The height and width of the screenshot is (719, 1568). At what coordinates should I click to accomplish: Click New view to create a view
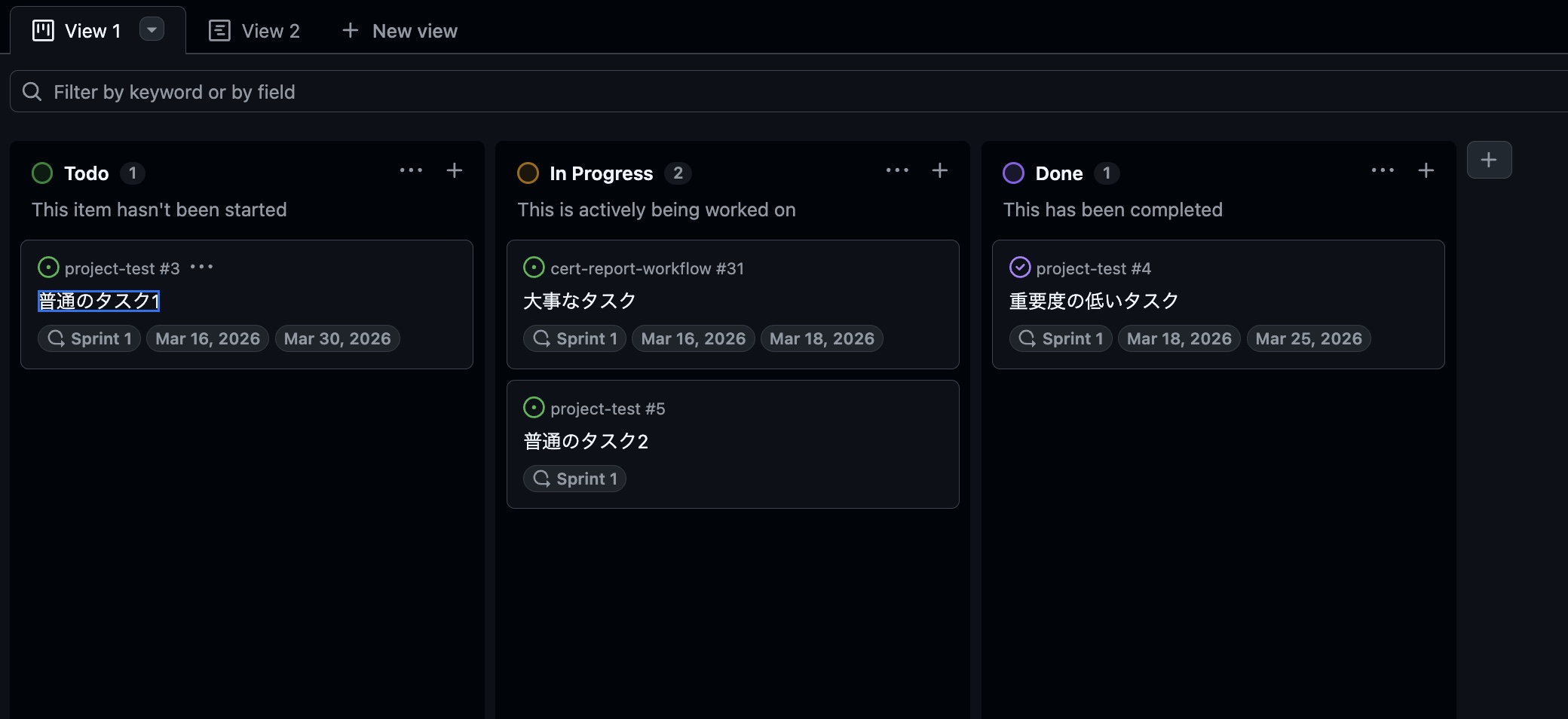tap(398, 30)
